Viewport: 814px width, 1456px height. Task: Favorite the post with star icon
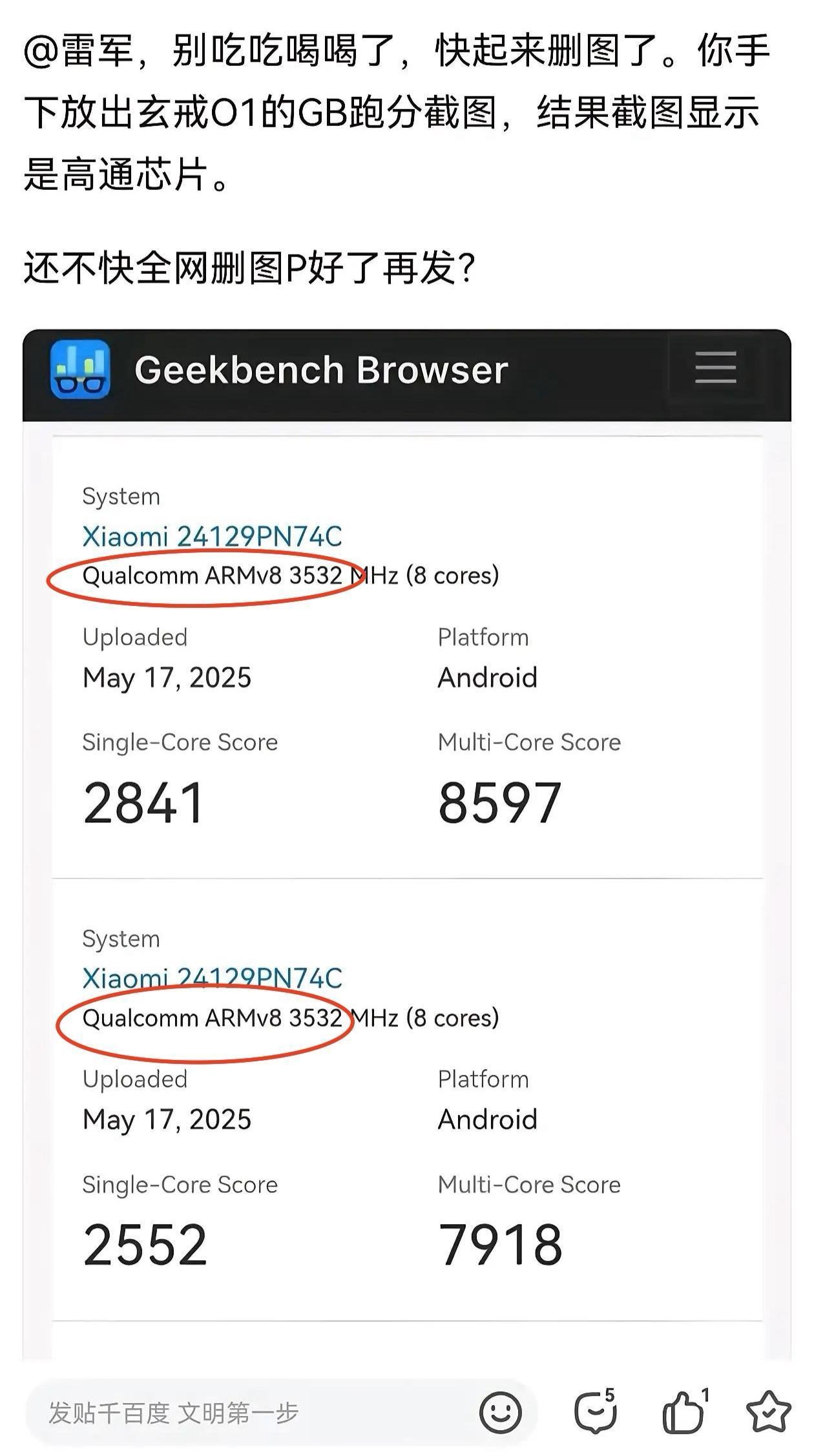pos(768,1412)
